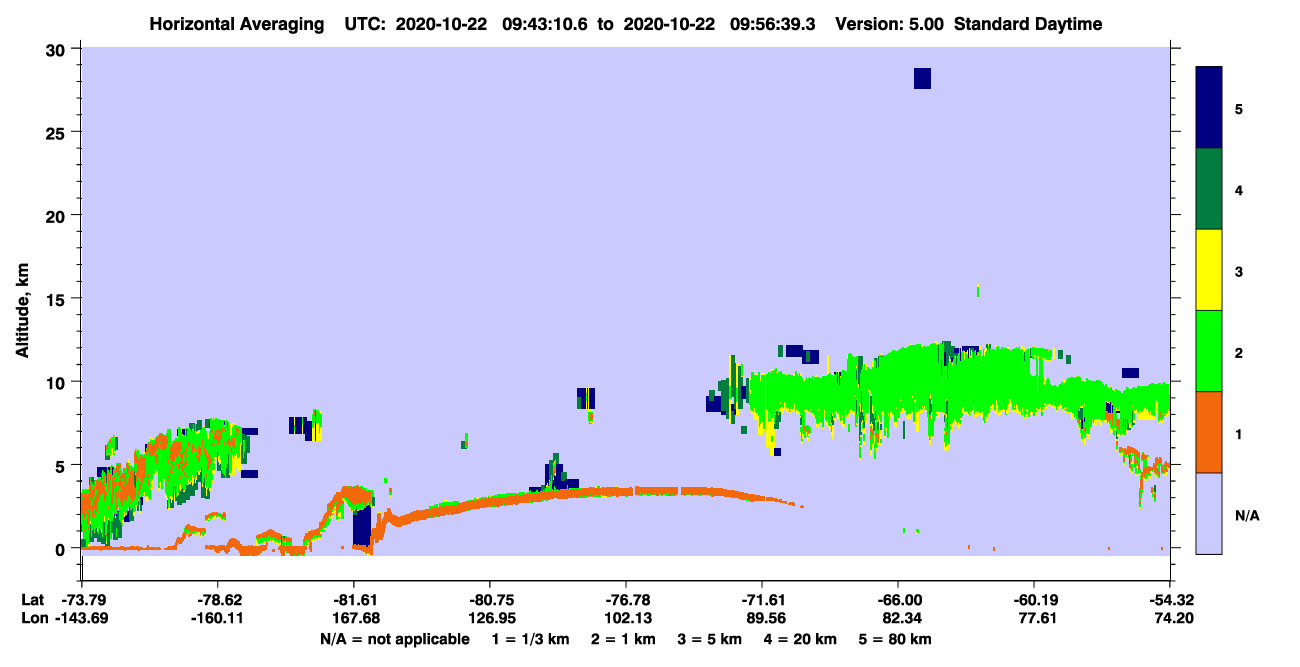Click latitude value -80.75
Image resolution: width=1300 pixels, height=667 pixels.
click(490, 600)
